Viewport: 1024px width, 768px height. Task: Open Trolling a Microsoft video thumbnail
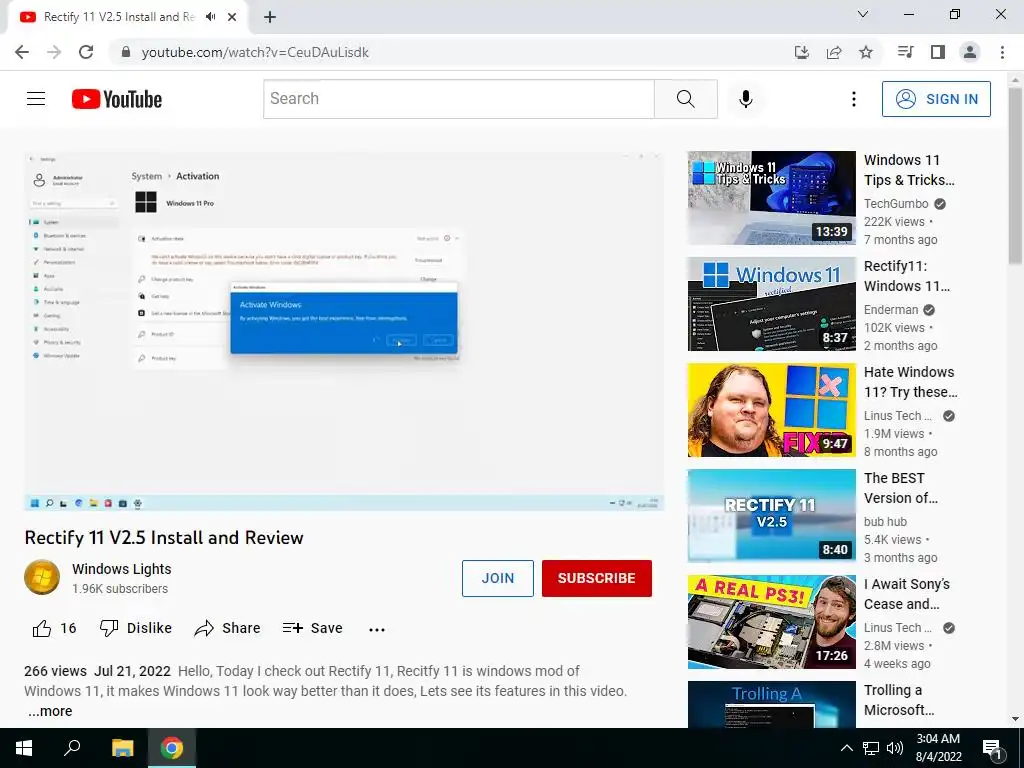click(x=771, y=705)
